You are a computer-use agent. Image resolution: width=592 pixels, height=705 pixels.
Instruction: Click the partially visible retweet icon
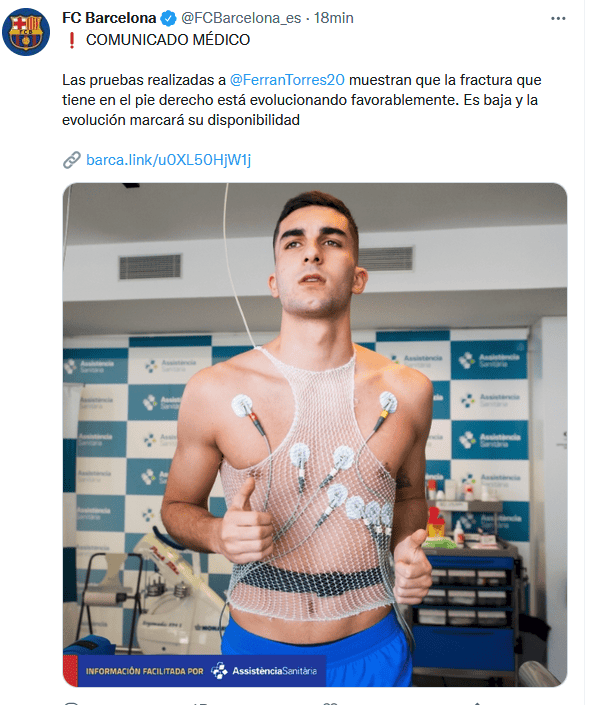click(x=200, y=703)
